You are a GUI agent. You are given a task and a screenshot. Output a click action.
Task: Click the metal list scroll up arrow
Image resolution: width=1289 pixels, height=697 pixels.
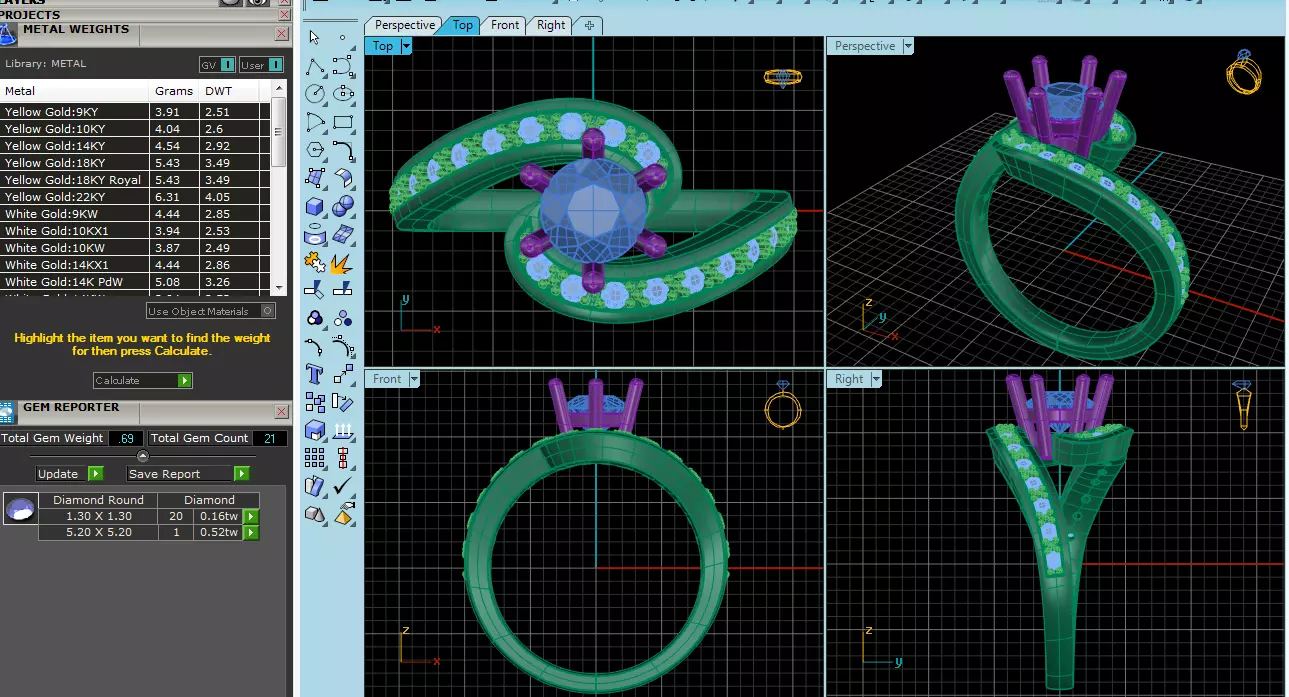280,89
